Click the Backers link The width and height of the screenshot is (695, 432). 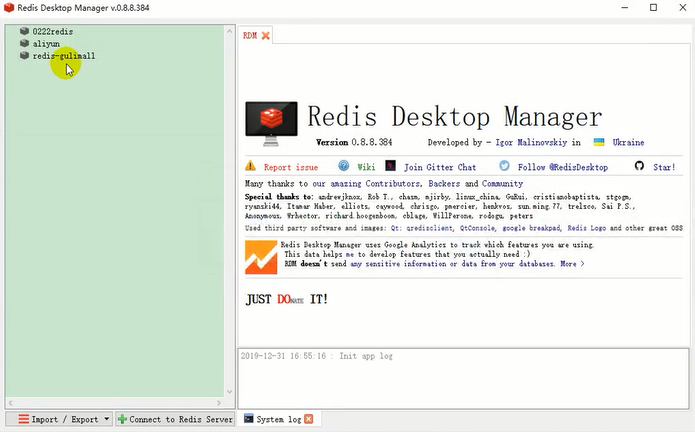(x=444, y=183)
